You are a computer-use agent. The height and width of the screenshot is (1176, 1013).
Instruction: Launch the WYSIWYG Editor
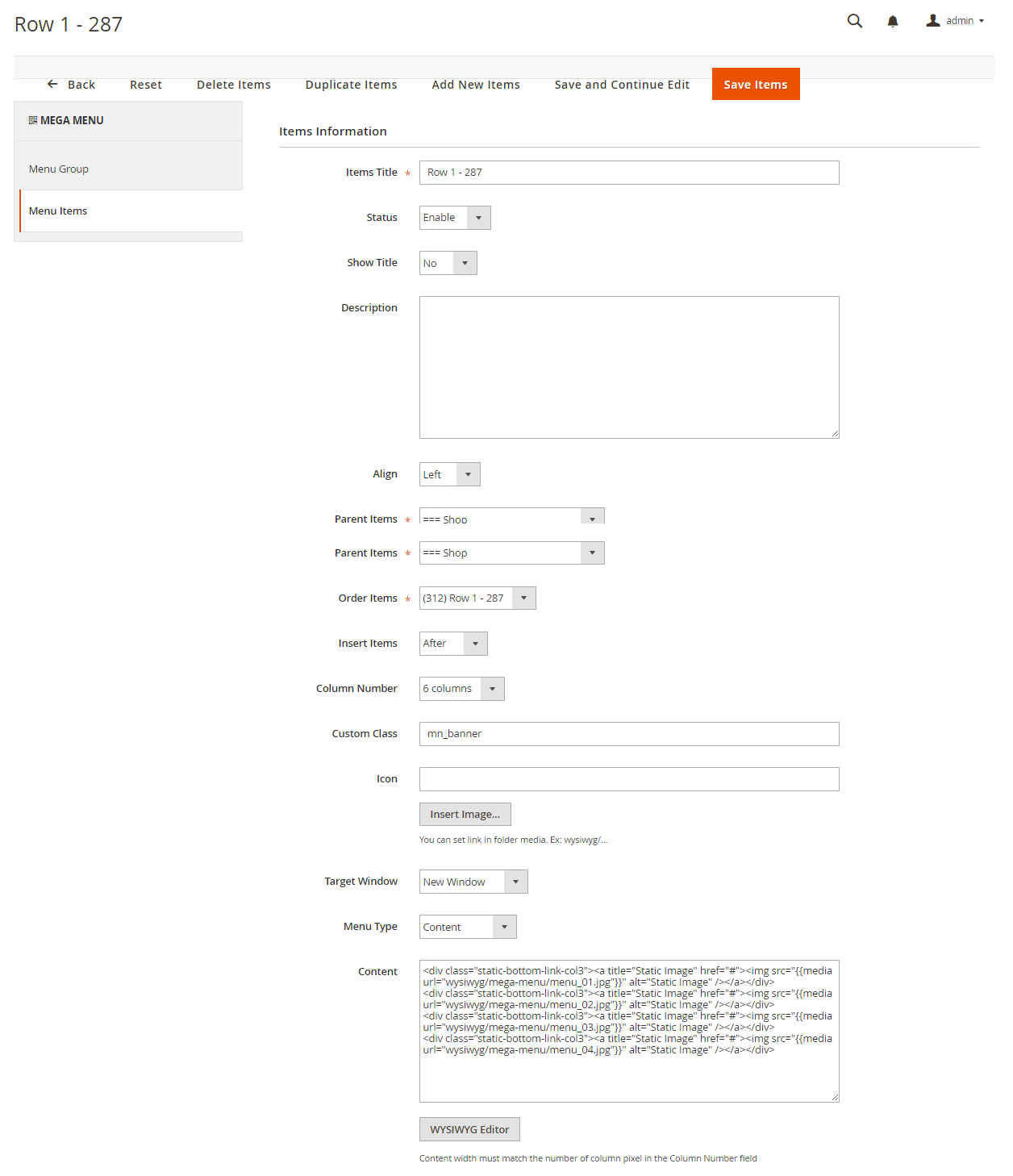click(x=469, y=1129)
